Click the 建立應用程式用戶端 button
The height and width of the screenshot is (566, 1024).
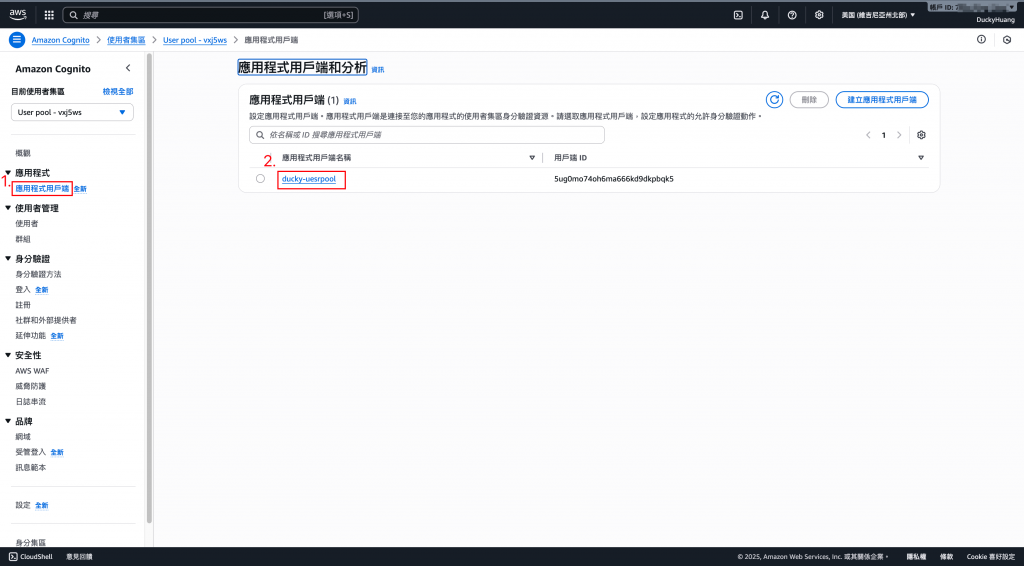tap(882, 100)
